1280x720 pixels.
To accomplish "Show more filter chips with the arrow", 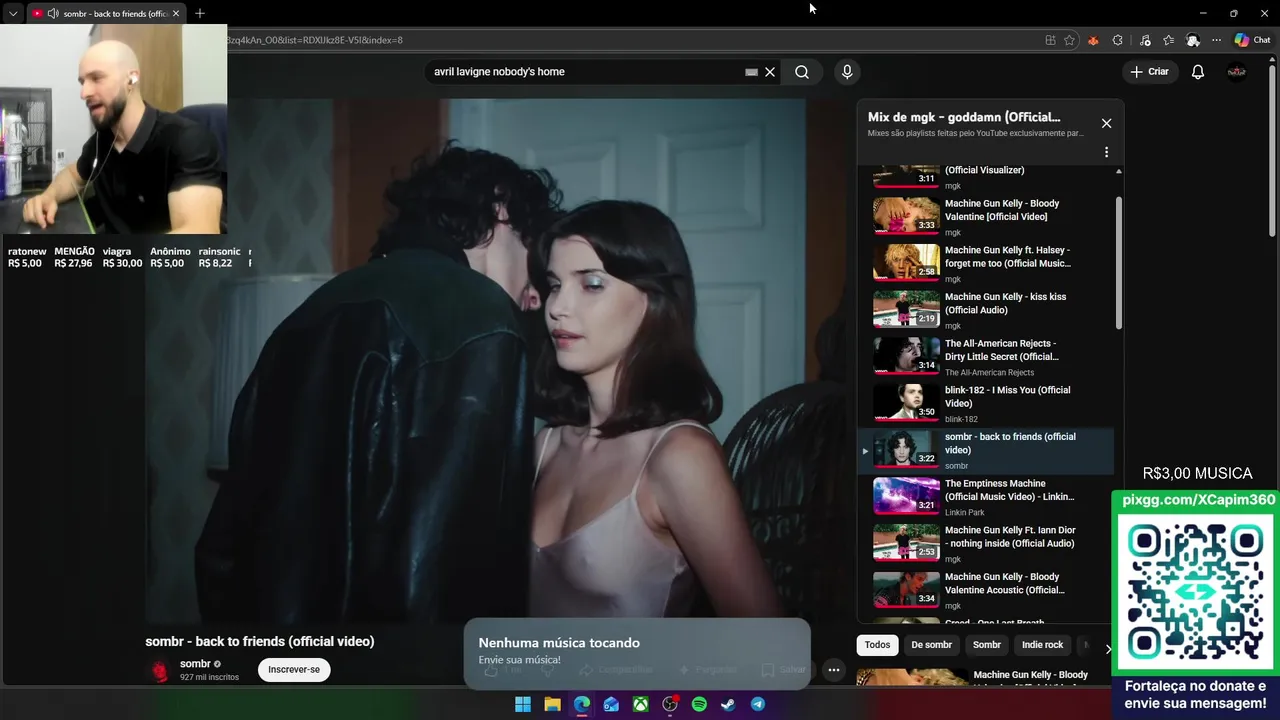I will (1107, 648).
